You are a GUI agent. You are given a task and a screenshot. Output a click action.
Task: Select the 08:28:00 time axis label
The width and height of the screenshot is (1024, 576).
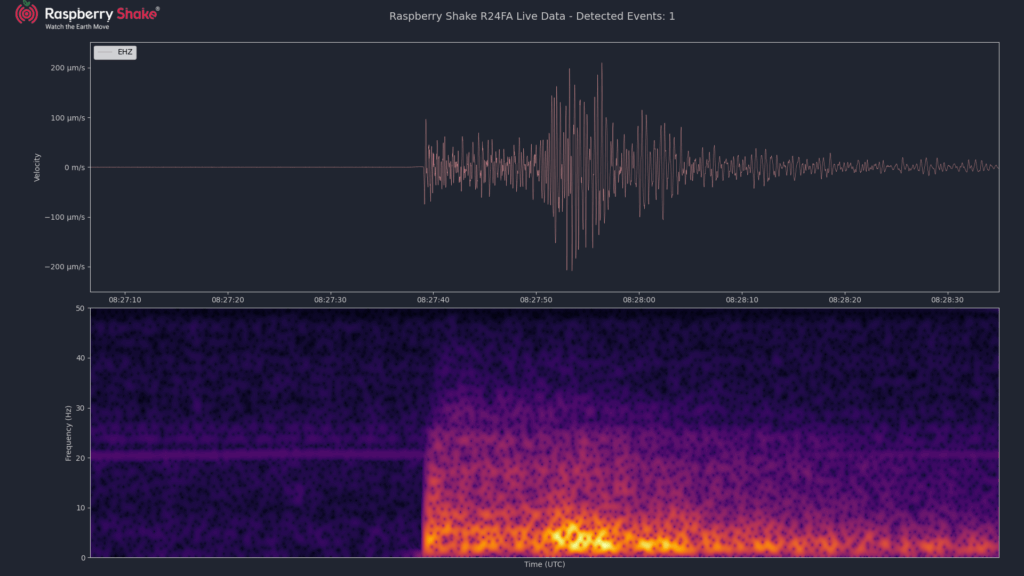(x=639, y=300)
